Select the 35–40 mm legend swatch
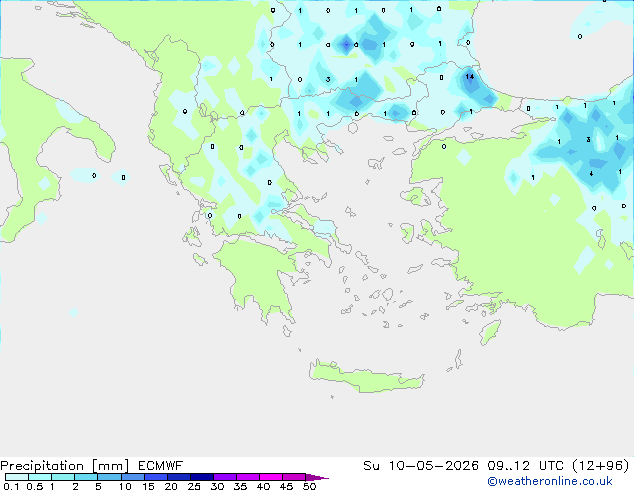This screenshot has height=490, width=634. (x=248, y=477)
